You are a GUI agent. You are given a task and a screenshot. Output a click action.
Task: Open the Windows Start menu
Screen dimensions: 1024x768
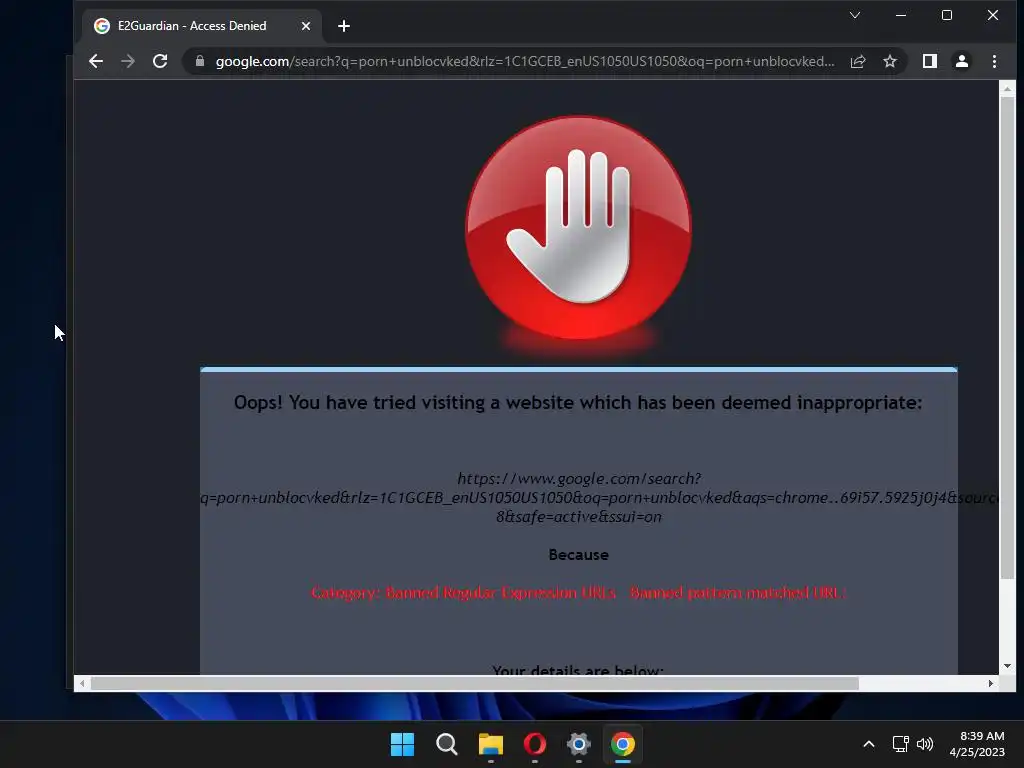pos(402,744)
